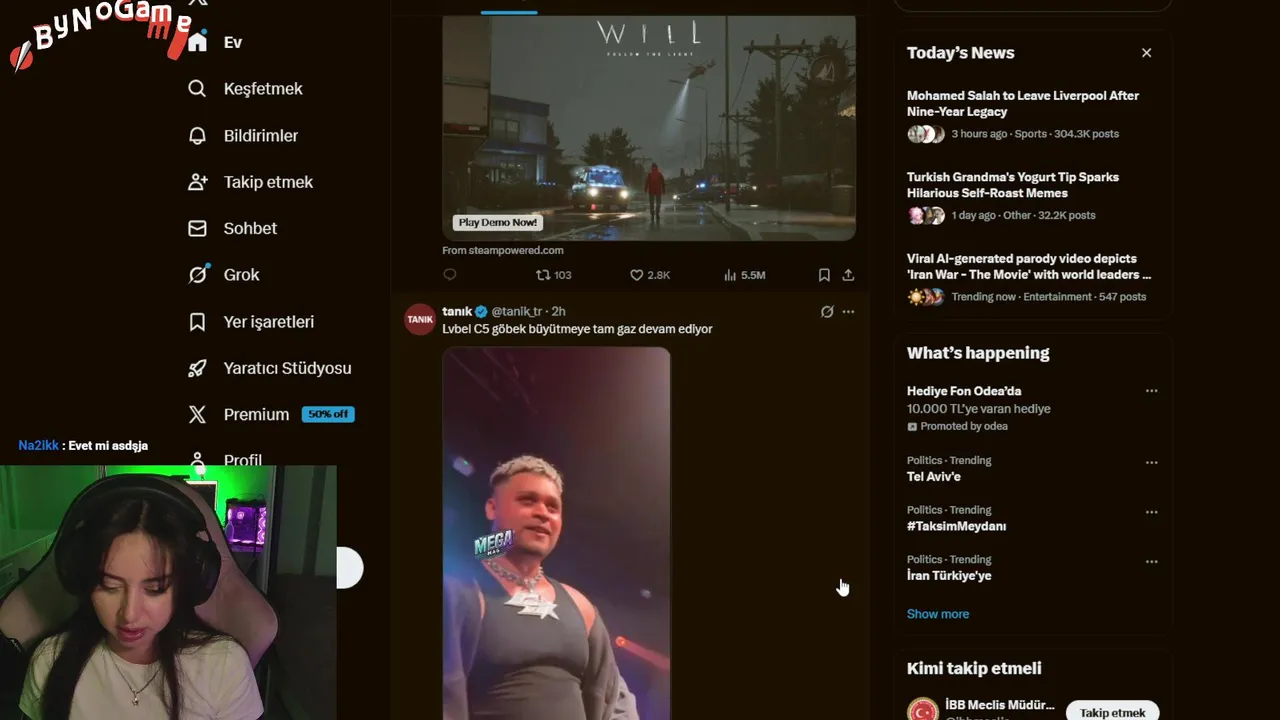Select Yer işaretleri menu item

pyautogui.click(x=268, y=322)
